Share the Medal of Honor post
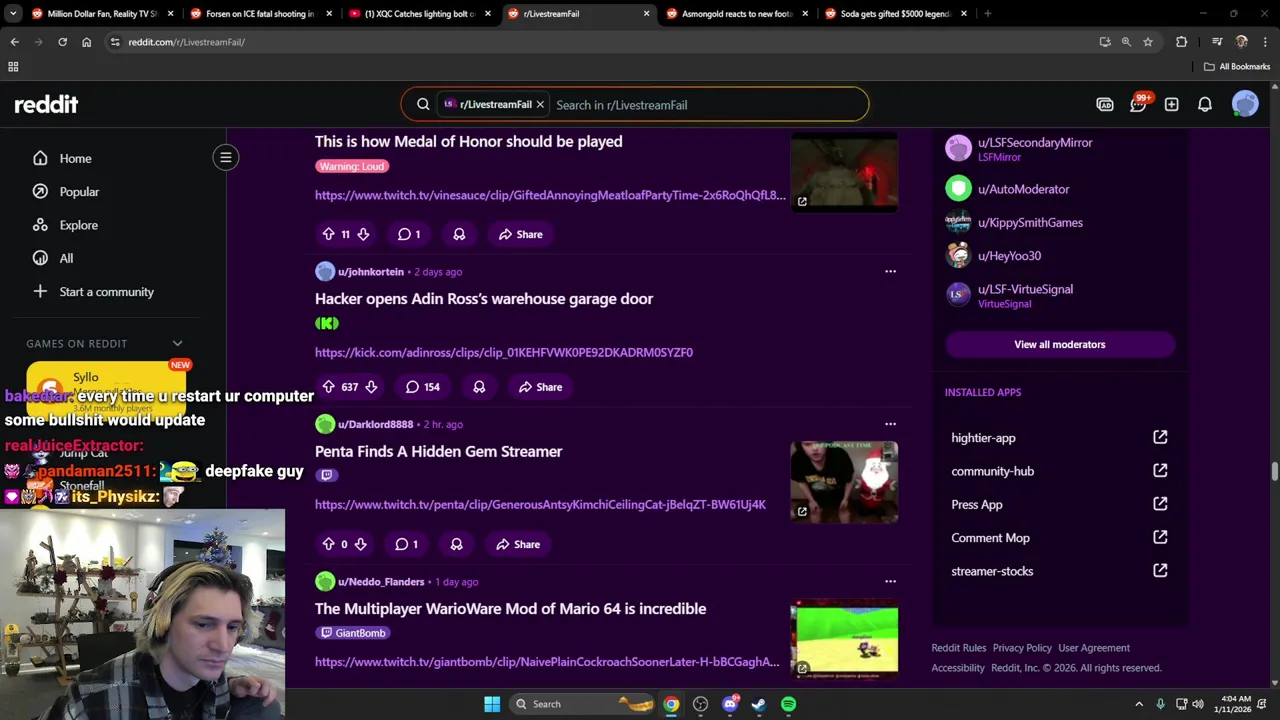 520,234
